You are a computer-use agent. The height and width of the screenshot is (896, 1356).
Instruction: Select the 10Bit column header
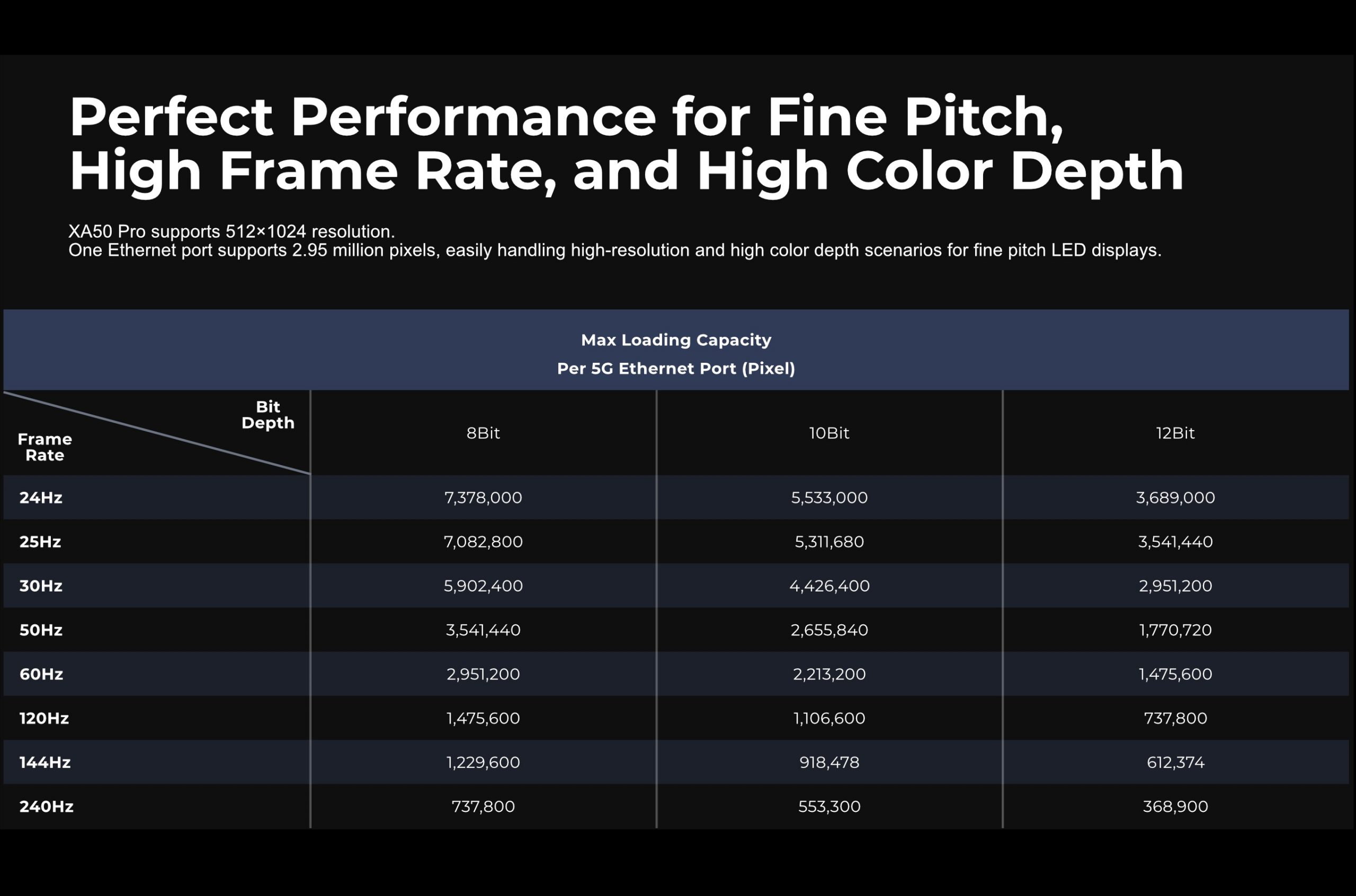pyautogui.click(x=829, y=433)
